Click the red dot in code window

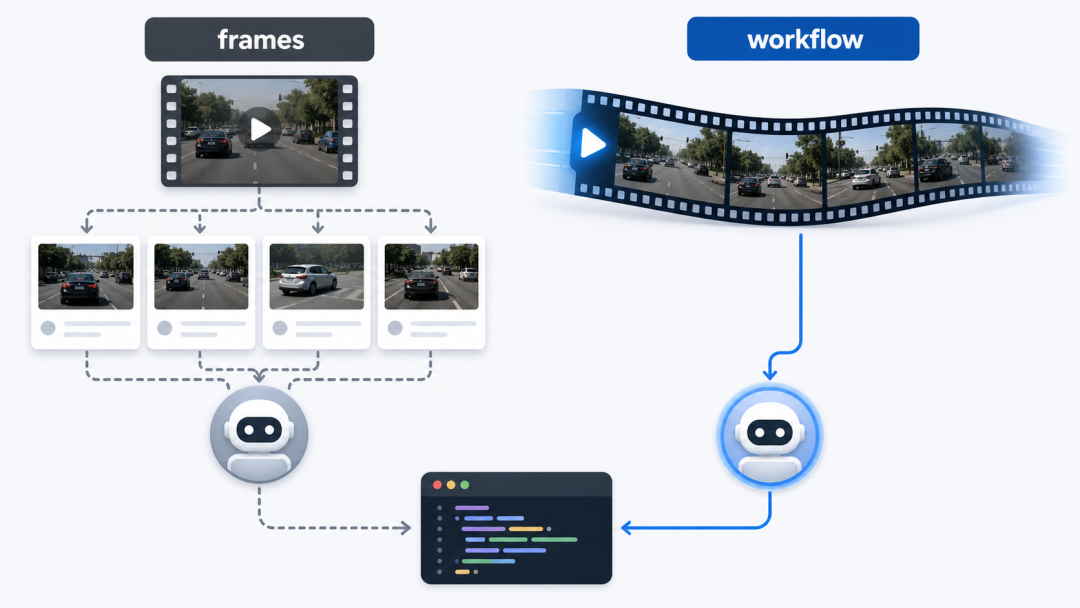[437, 485]
